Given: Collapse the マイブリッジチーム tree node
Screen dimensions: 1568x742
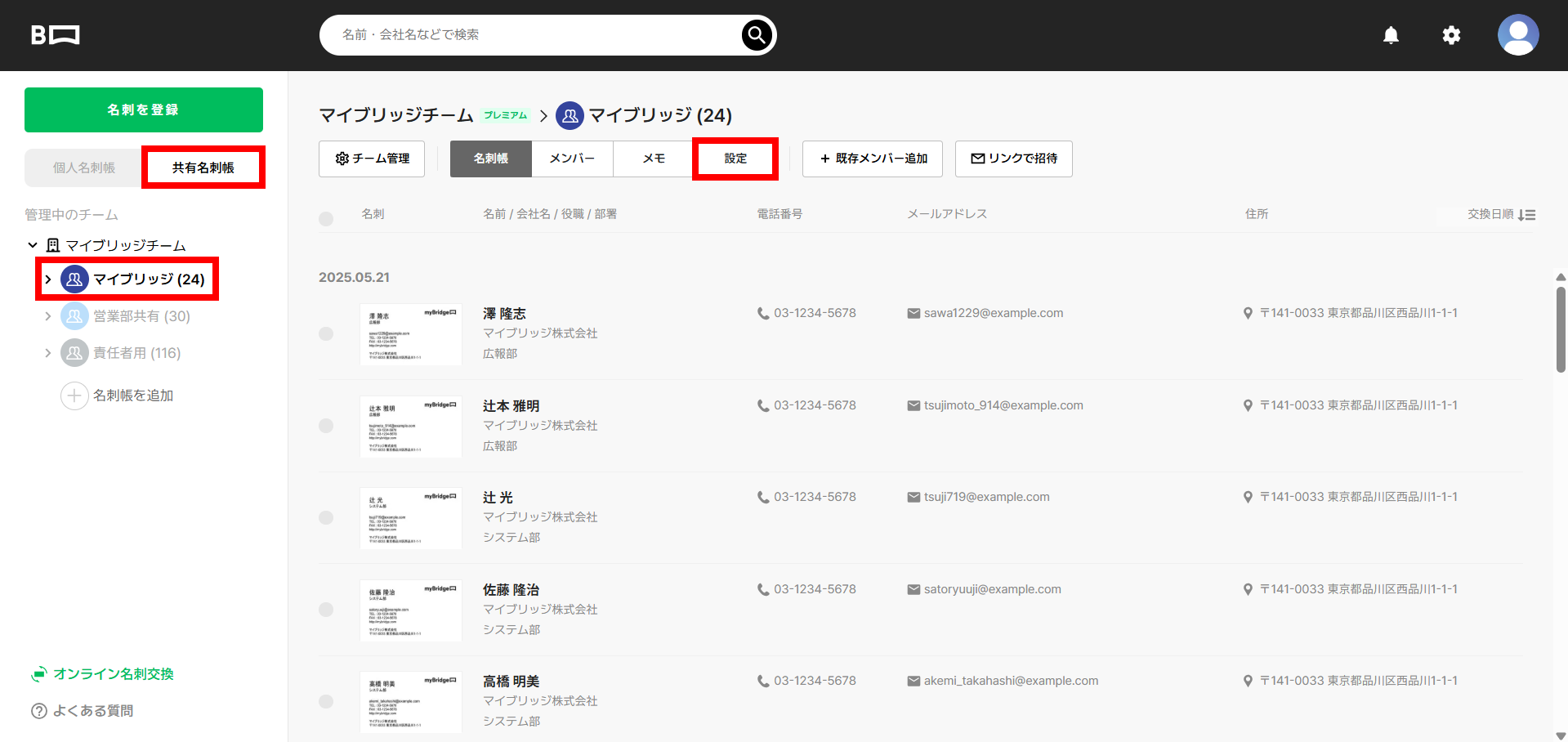Looking at the screenshot, I should [x=33, y=245].
